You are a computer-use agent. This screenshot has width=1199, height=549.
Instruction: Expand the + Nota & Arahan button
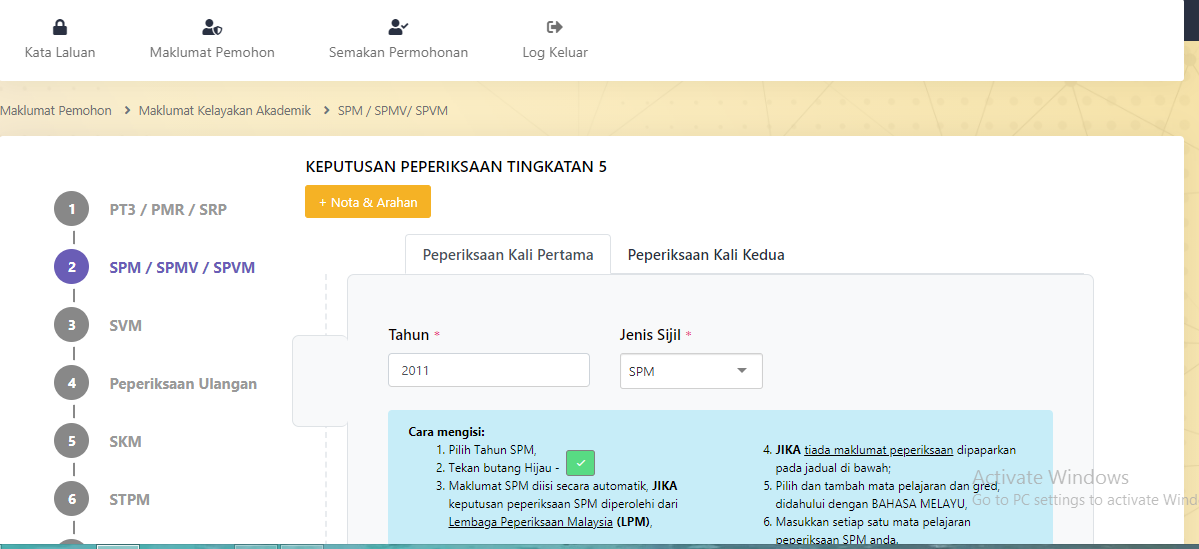[x=368, y=202]
